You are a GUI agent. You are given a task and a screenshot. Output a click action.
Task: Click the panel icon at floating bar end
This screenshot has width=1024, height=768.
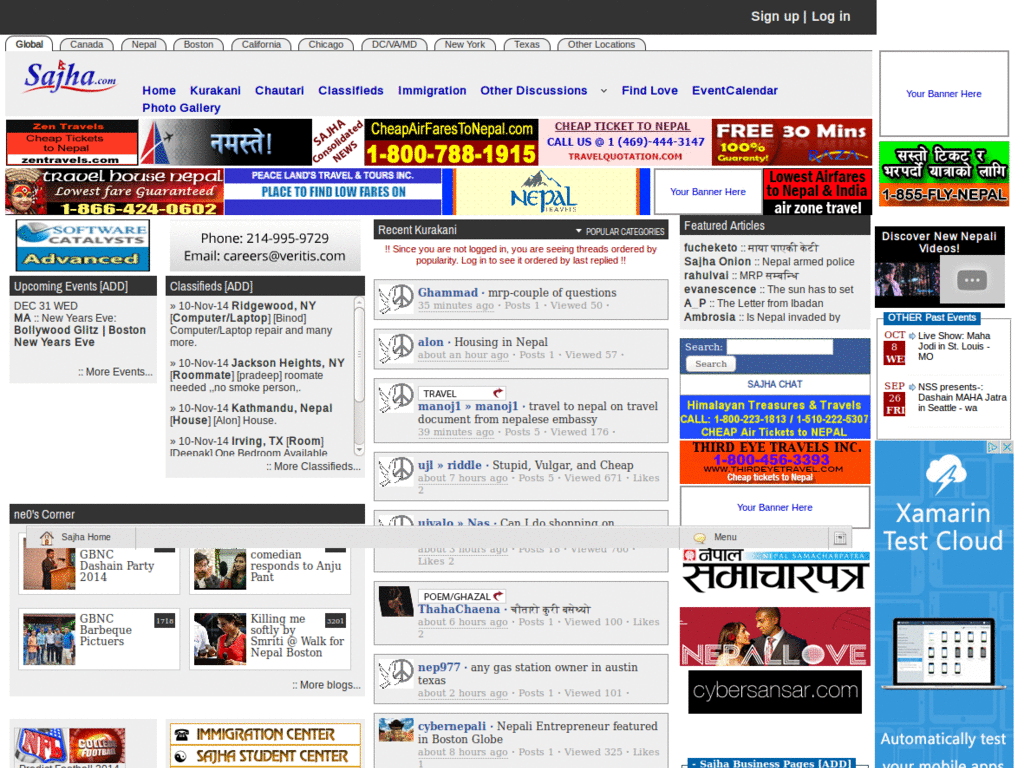(x=840, y=537)
